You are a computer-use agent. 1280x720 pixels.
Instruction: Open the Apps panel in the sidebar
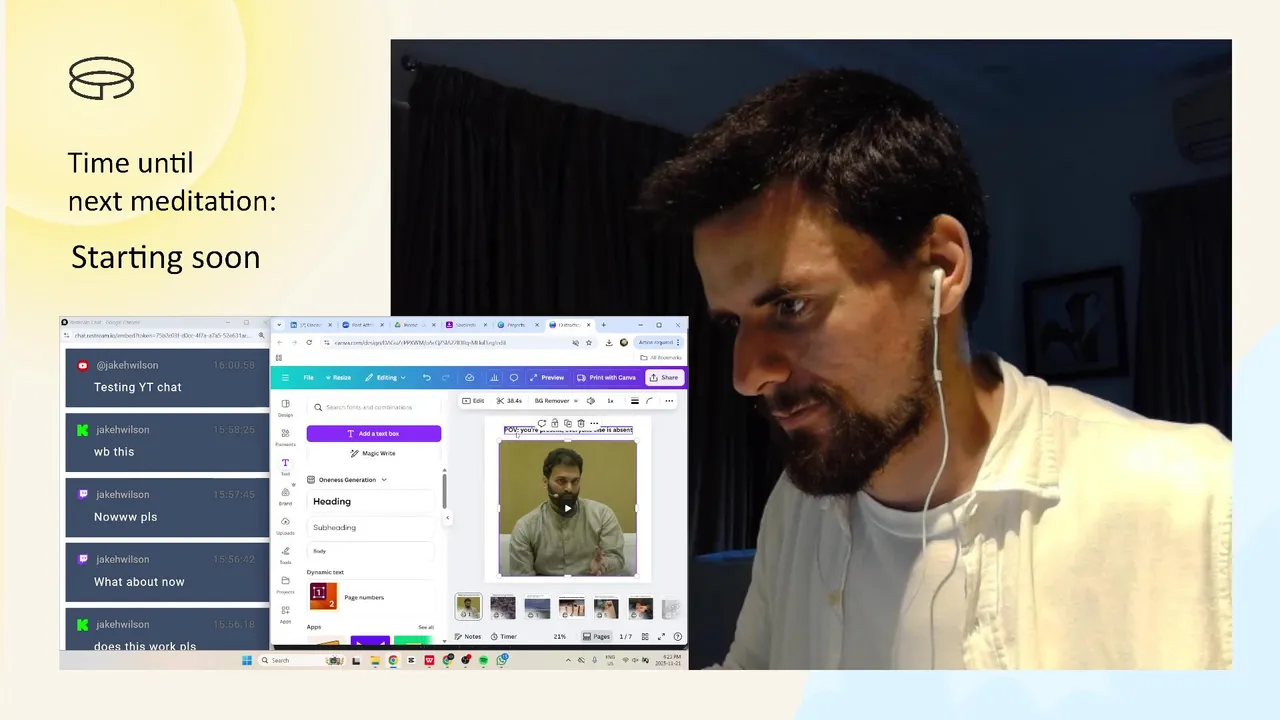pyautogui.click(x=285, y=613)
